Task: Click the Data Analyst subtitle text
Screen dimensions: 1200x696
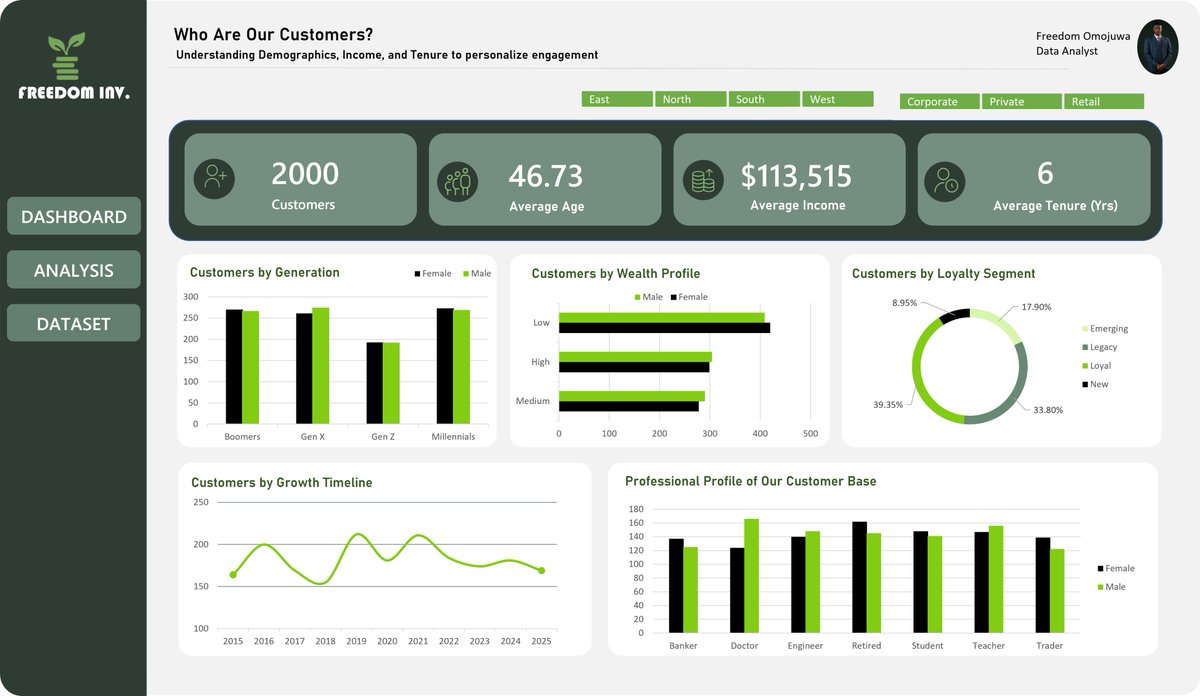Action: coord(1067,51)
